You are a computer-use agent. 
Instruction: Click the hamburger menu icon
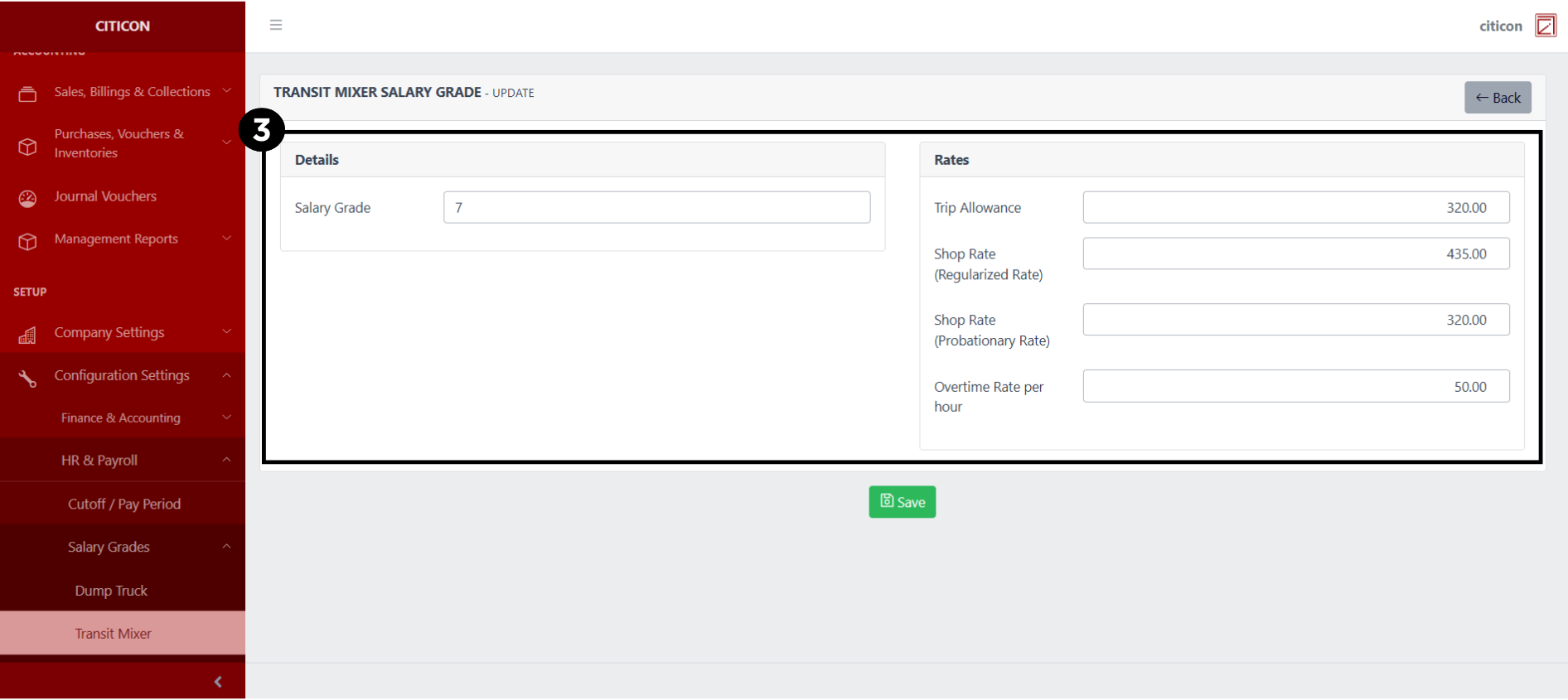(276, 25)
